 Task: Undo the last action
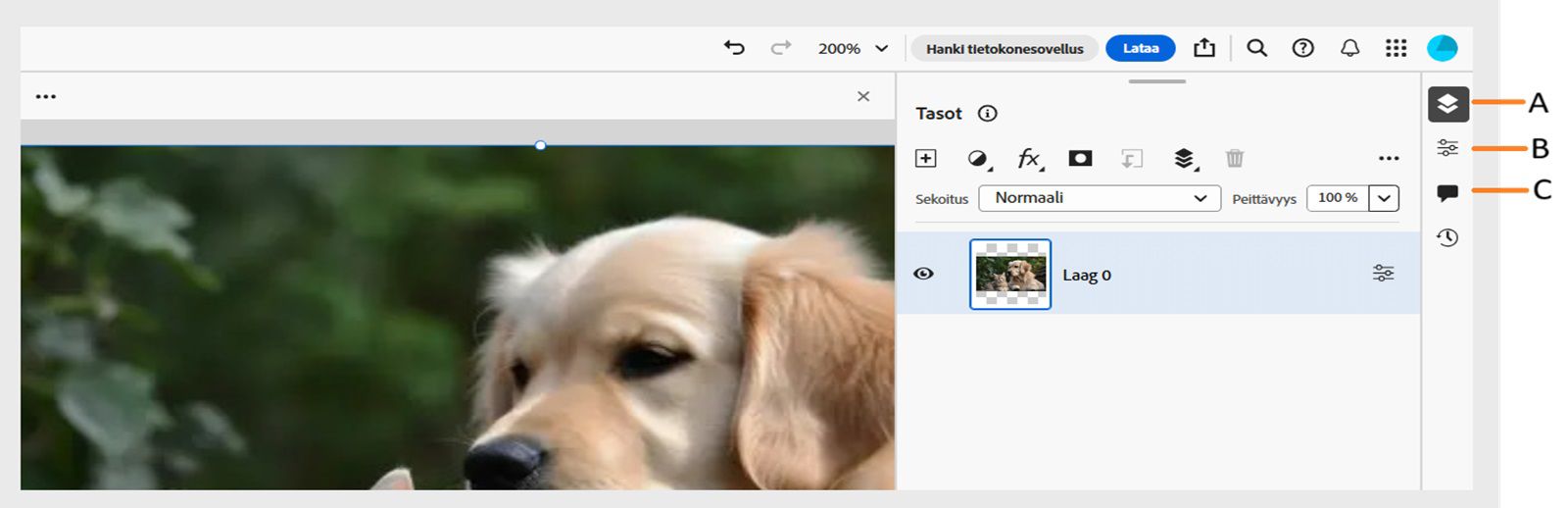[734, 47]
